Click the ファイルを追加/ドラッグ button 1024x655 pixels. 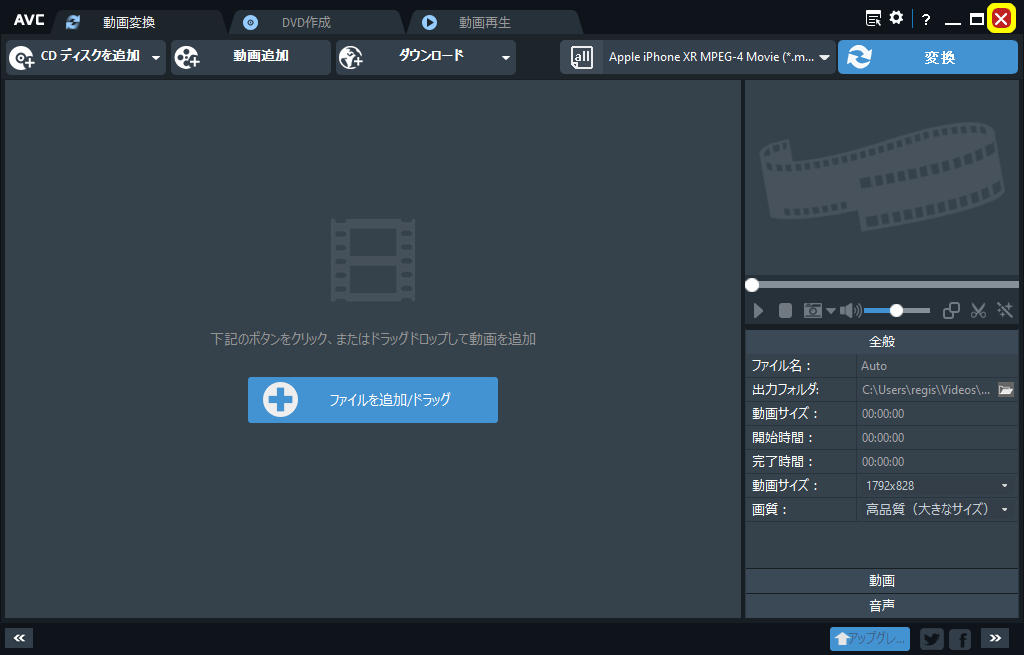point(373,400)
